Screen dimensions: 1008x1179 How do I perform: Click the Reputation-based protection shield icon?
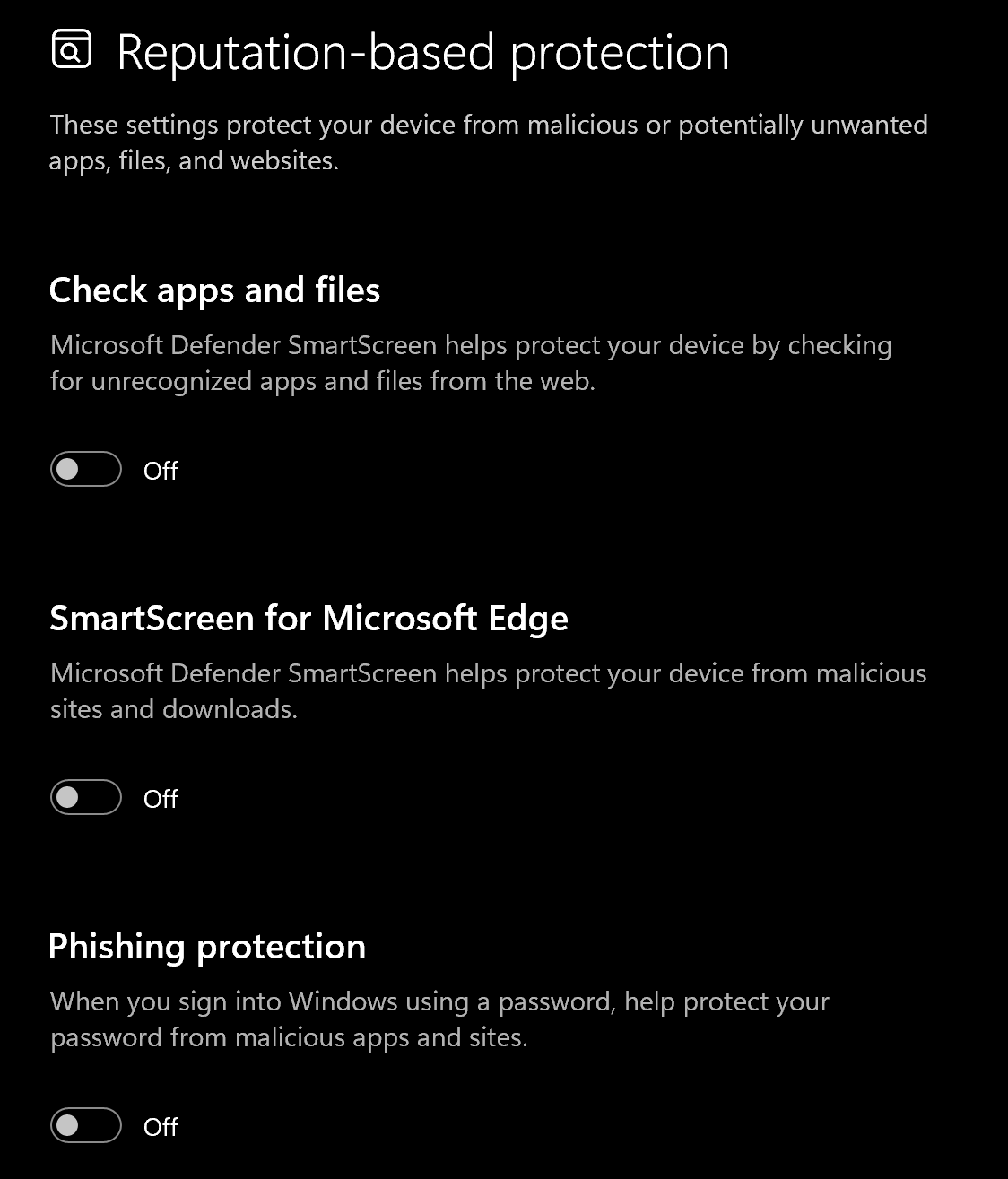tap(72, 49)
